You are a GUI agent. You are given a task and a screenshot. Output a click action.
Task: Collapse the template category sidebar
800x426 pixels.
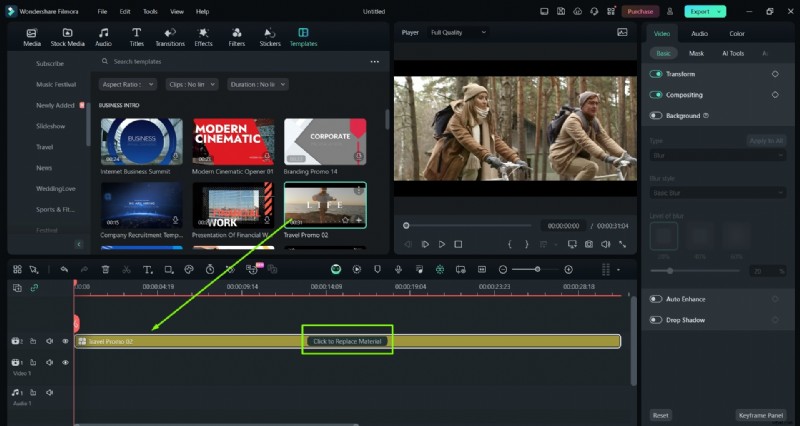point(79,244)
